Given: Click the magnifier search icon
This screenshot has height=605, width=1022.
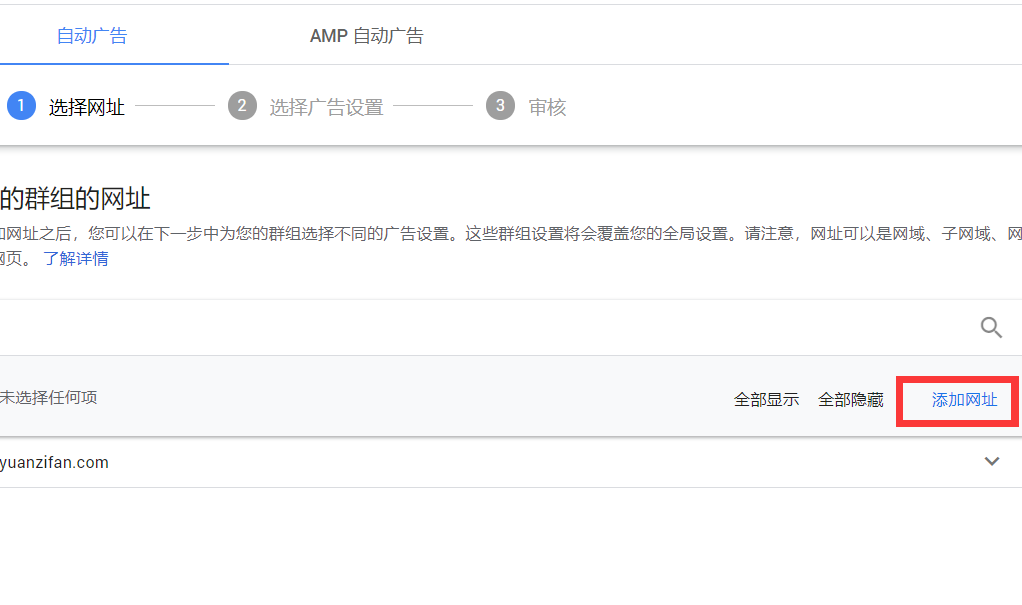Looking at the screenshot, I should (x=991, y=328).
